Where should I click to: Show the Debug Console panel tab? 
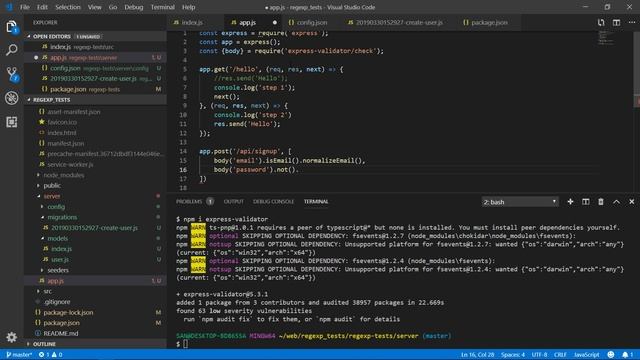pyautogui.click(x=273, y=202)
